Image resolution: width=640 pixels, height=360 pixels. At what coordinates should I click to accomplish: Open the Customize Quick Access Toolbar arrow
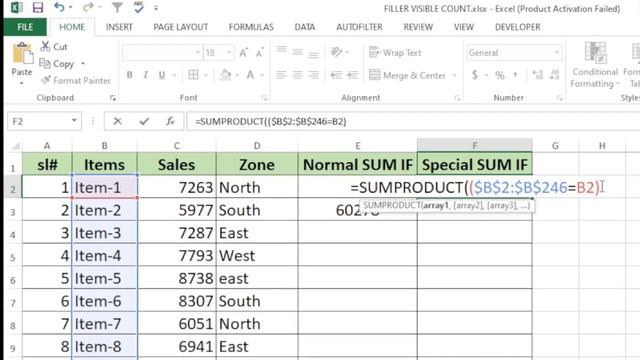[156, 8]
